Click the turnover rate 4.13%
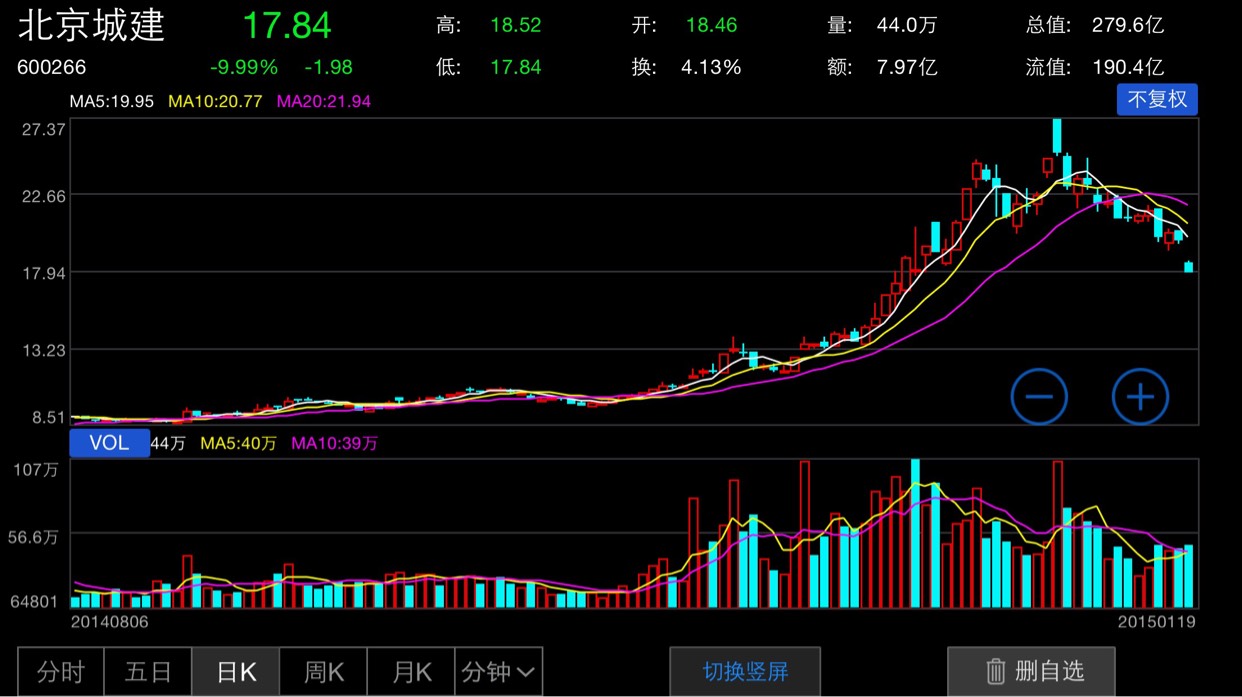1242x697 pixels. click(x=711, y=68)
